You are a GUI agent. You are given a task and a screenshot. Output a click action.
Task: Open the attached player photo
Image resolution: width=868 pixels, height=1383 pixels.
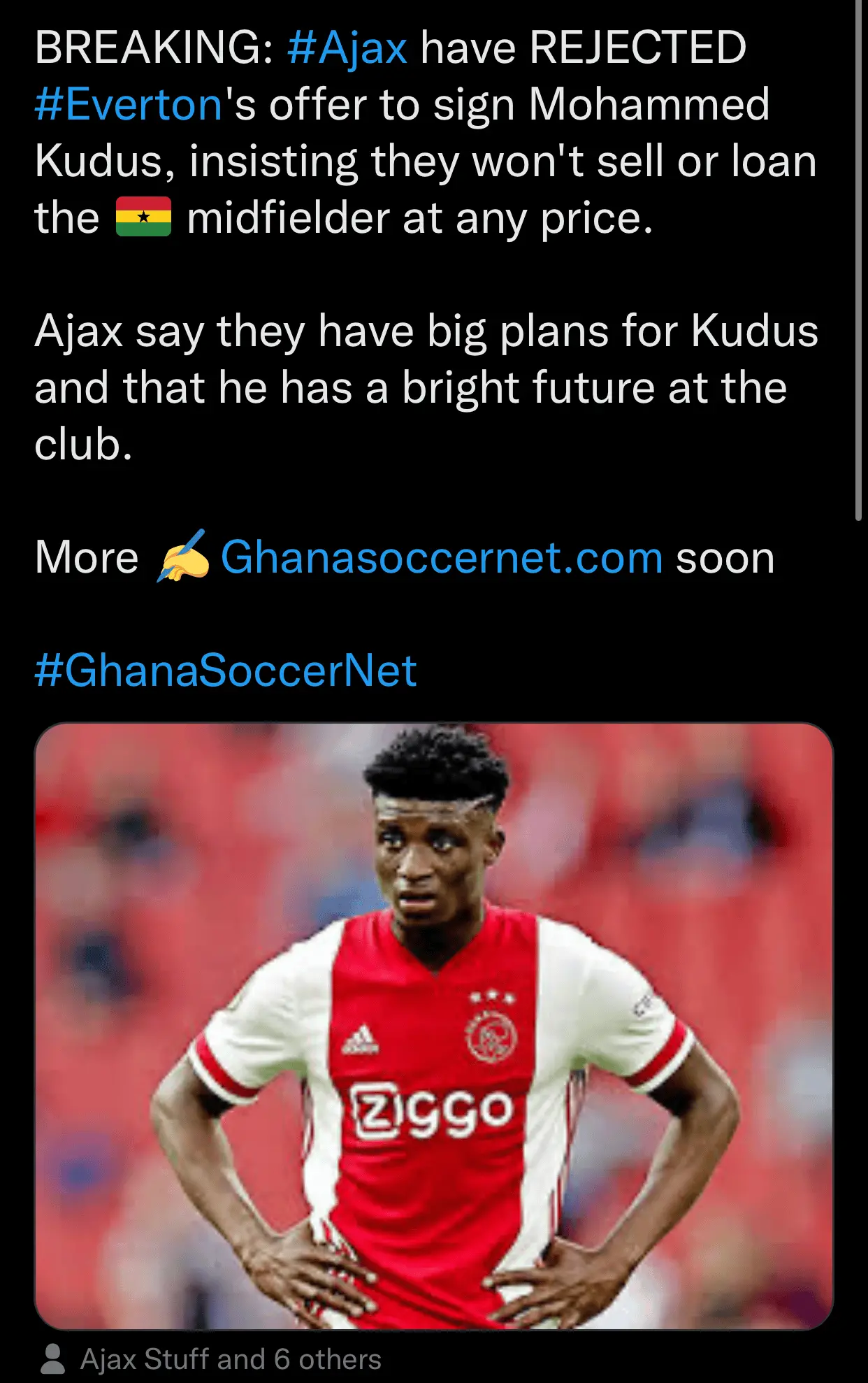434,1026
